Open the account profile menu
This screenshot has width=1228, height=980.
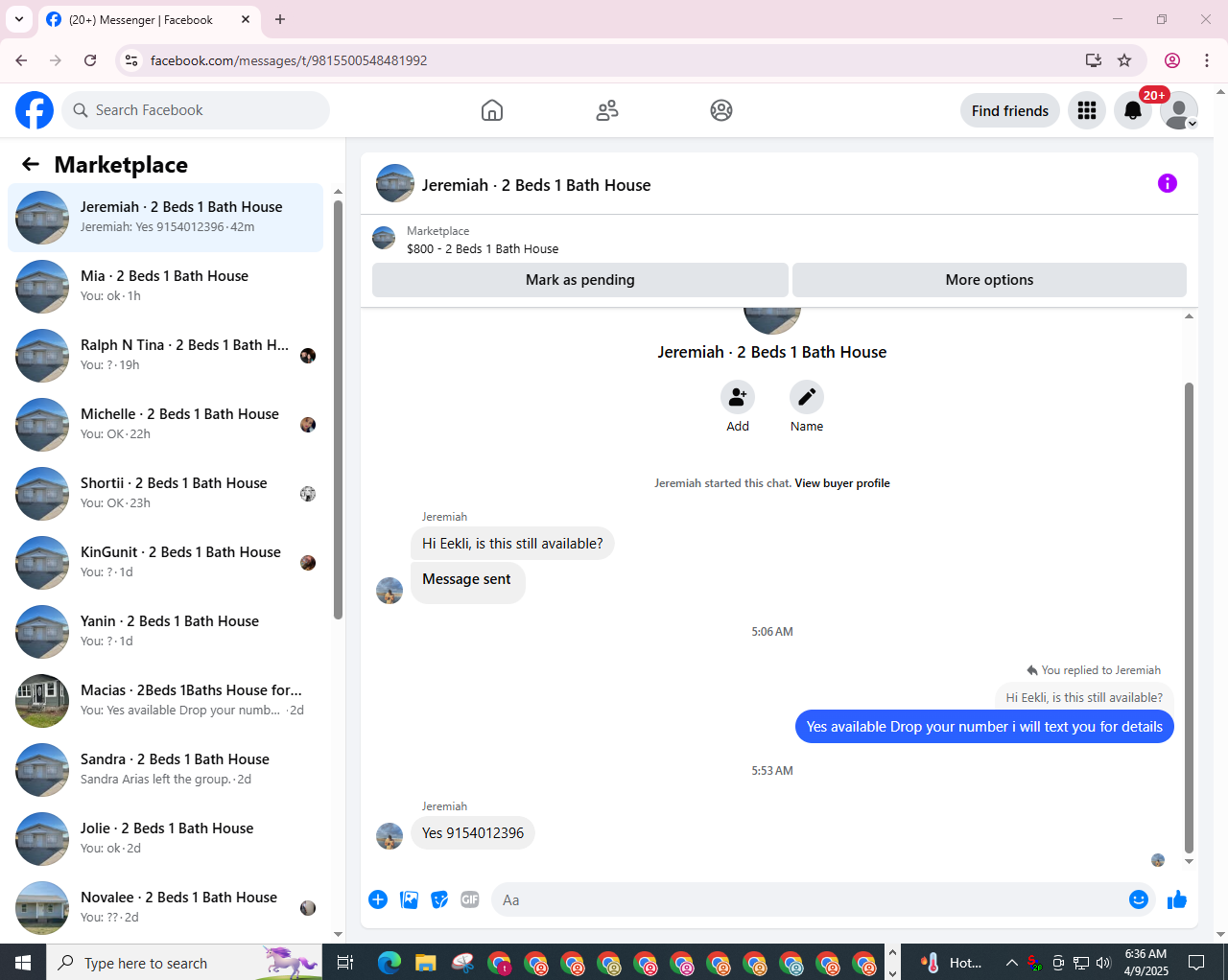(1179, 110)
